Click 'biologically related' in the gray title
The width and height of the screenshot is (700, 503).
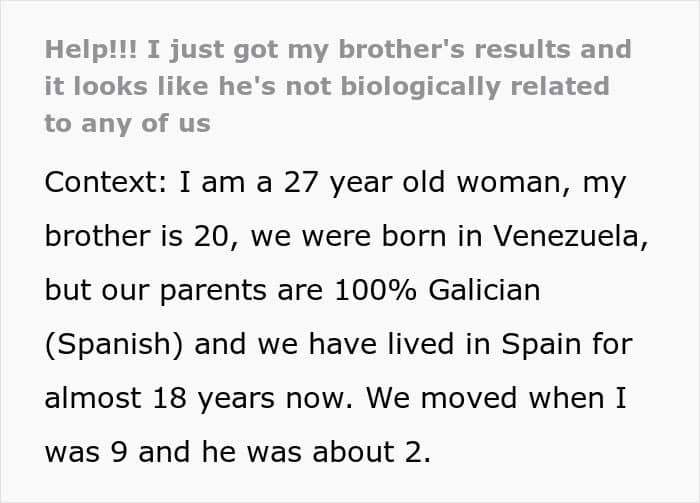[475, 87]
